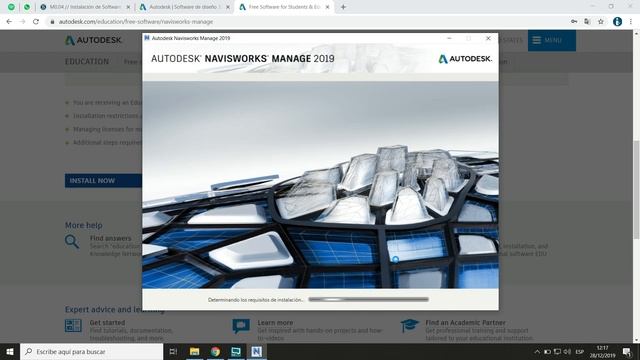640x360 pixels.
Task: Open the blue MENU button on the Autodesk site
Action: click(x=551, y=40)
